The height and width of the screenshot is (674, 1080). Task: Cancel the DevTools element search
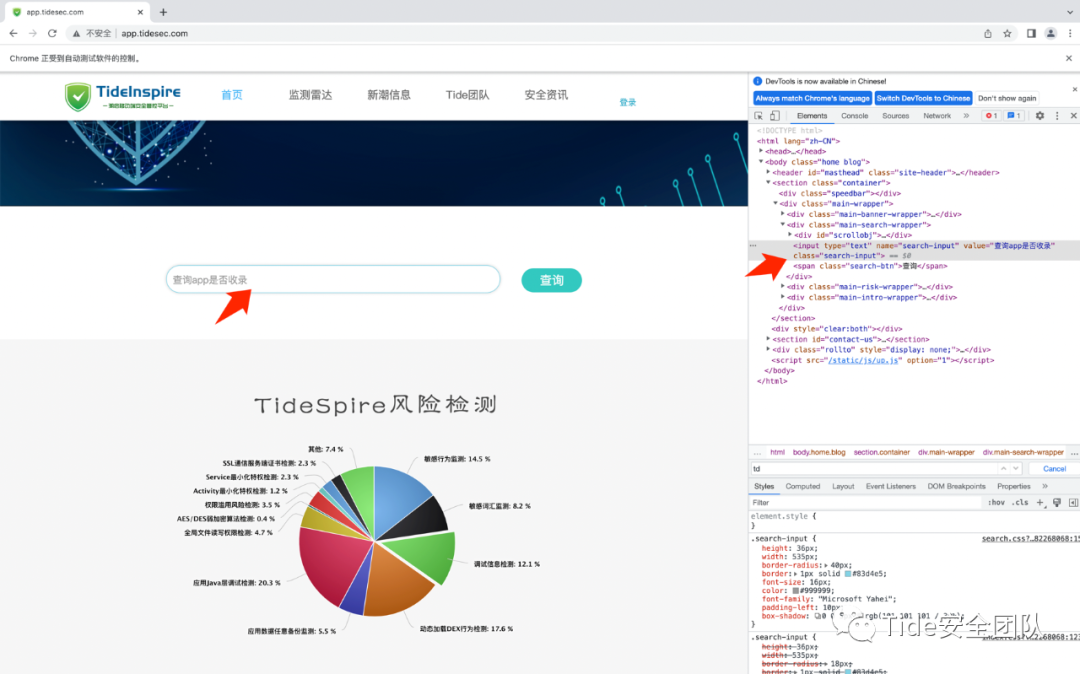pyautogui.click(x=1054, y=468)
